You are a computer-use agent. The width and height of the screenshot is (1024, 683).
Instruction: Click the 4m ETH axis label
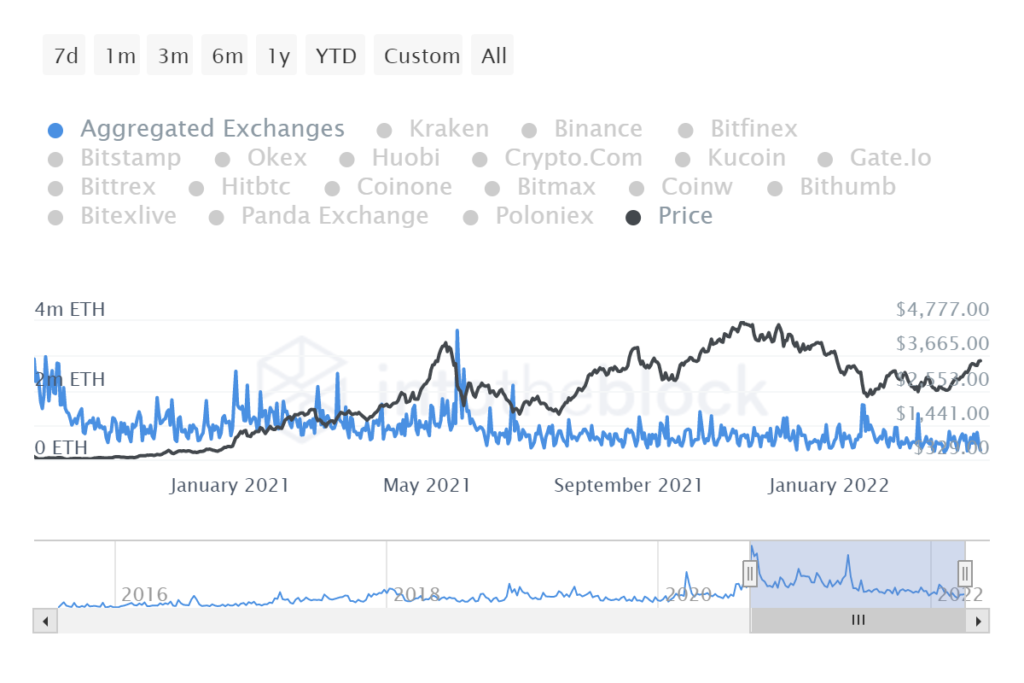(x=70, y=309)
